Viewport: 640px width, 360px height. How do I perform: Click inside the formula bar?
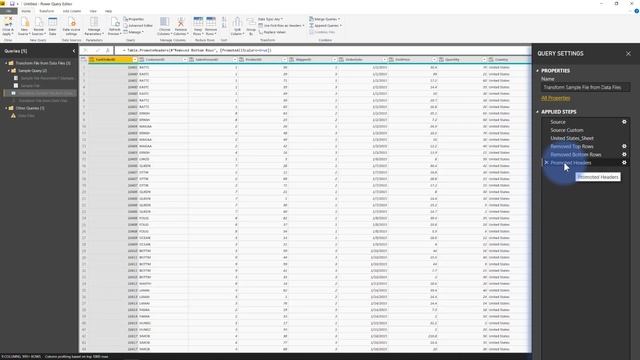[x=322, y=50]
